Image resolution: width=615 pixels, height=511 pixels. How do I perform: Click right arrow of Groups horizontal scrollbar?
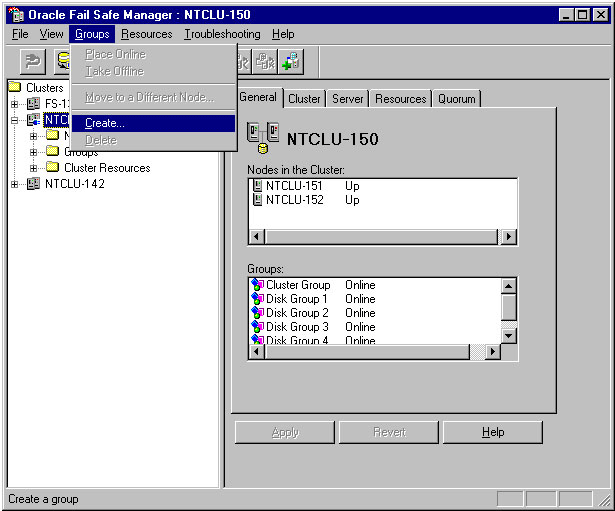[x=493, y=351]
